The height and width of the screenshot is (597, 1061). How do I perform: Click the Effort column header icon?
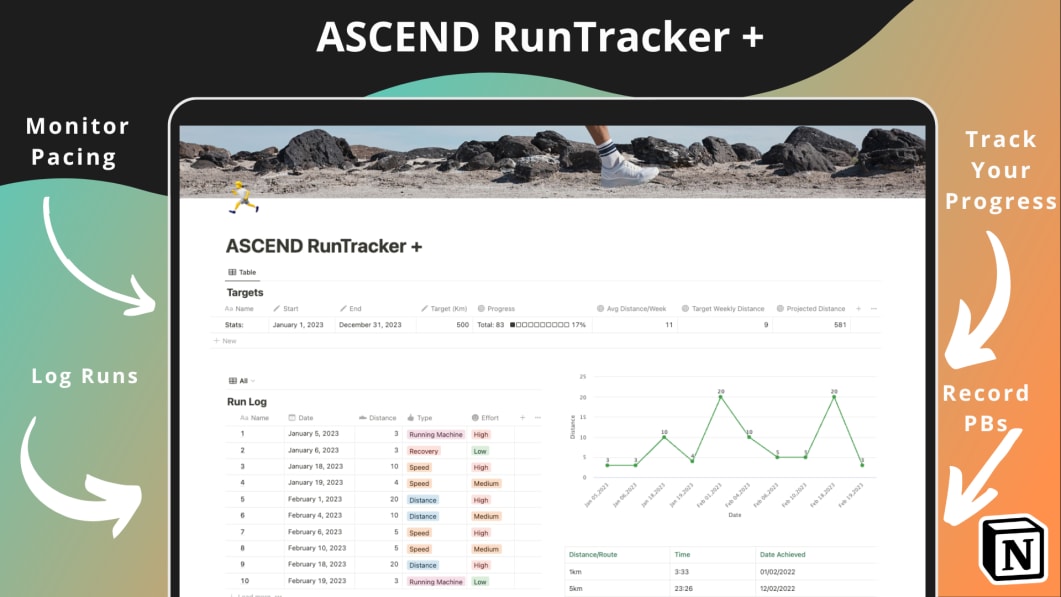[x=475, y=417]
